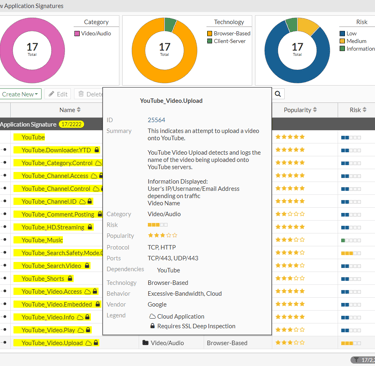Screen dimensions: 375x366
Task: Click cloud icon on YouTube_Channel.Control row
Action: point(96,189)
